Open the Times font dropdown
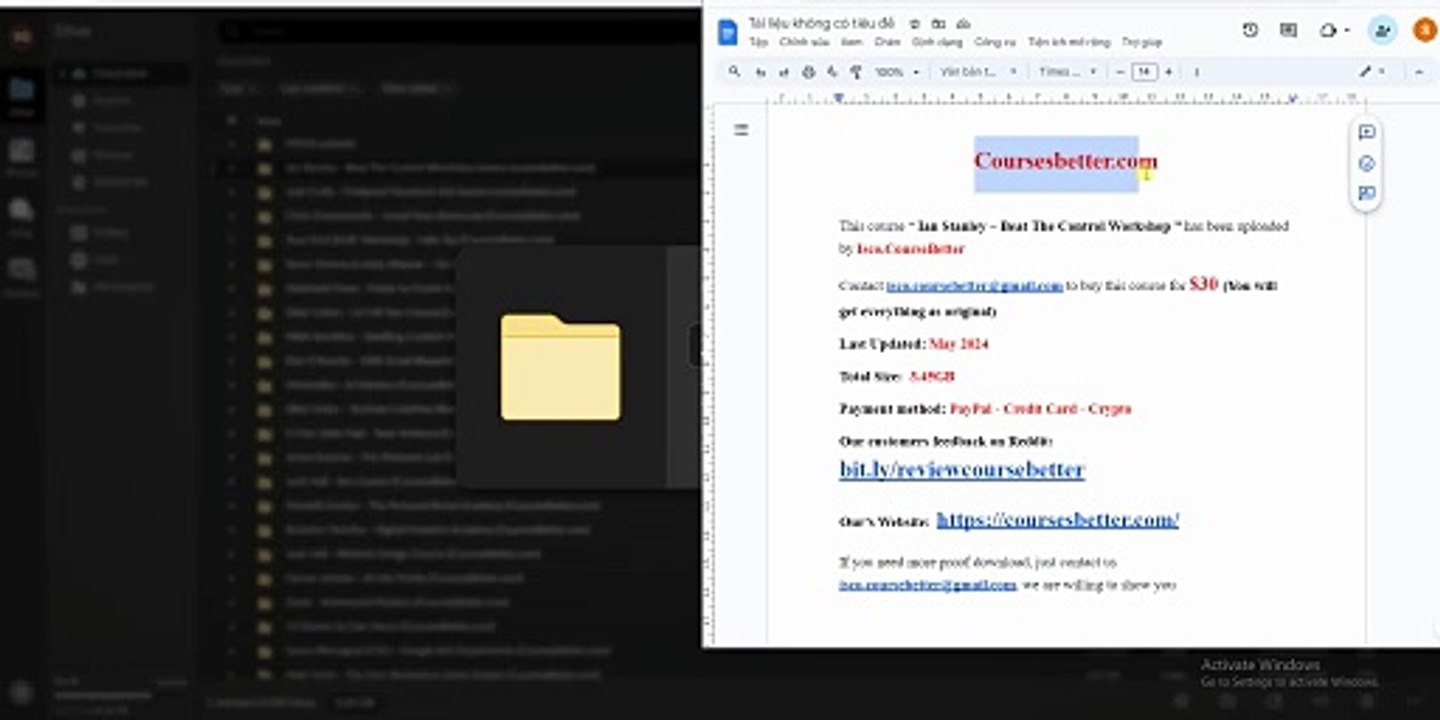Viewport: 1440px width, 720px height. coord(1067,72)
